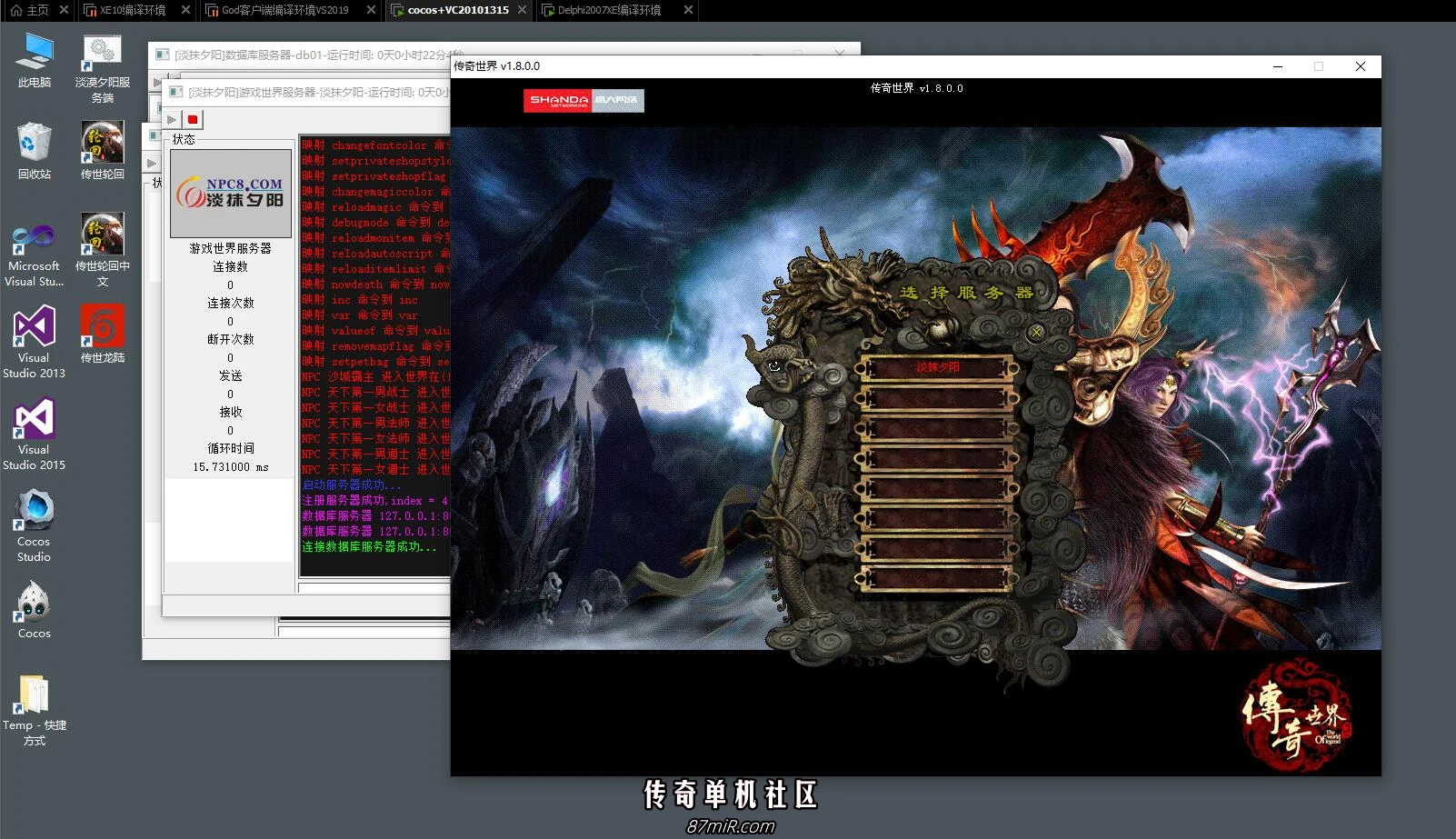Image resolution: width=1456 pixels, height=839 pixels.
Task: Switch to the XE10编译环境 tab
Action: point(132,10)
